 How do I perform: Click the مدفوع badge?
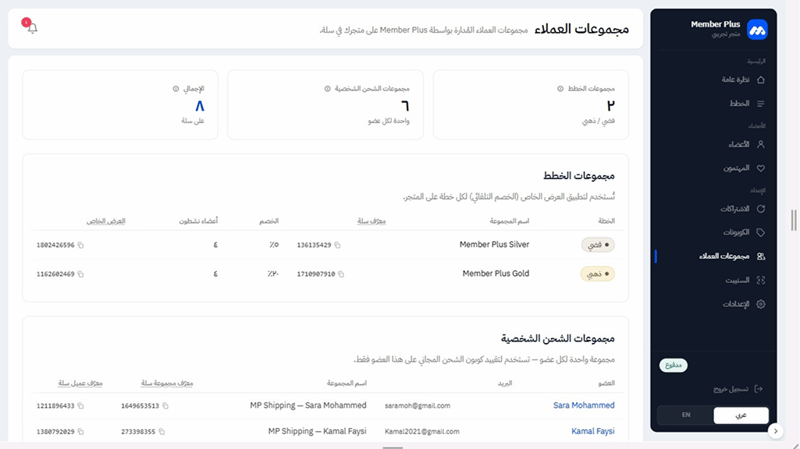point(673,365)
